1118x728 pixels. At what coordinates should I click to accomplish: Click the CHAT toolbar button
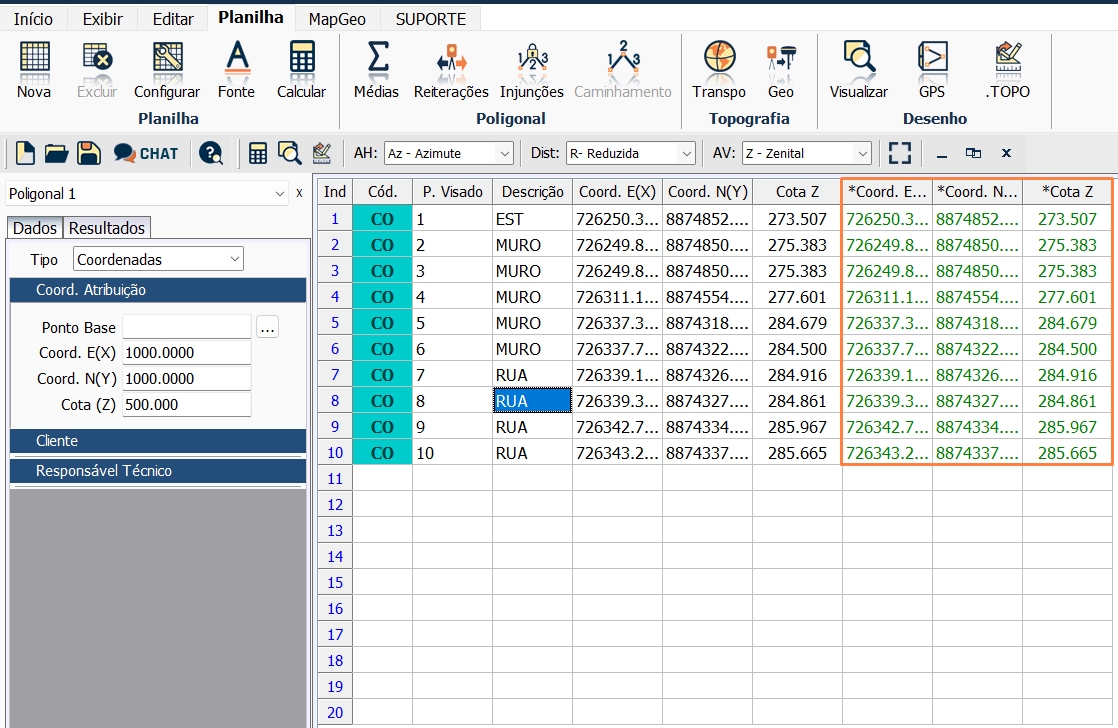click(x=145, y=153)
